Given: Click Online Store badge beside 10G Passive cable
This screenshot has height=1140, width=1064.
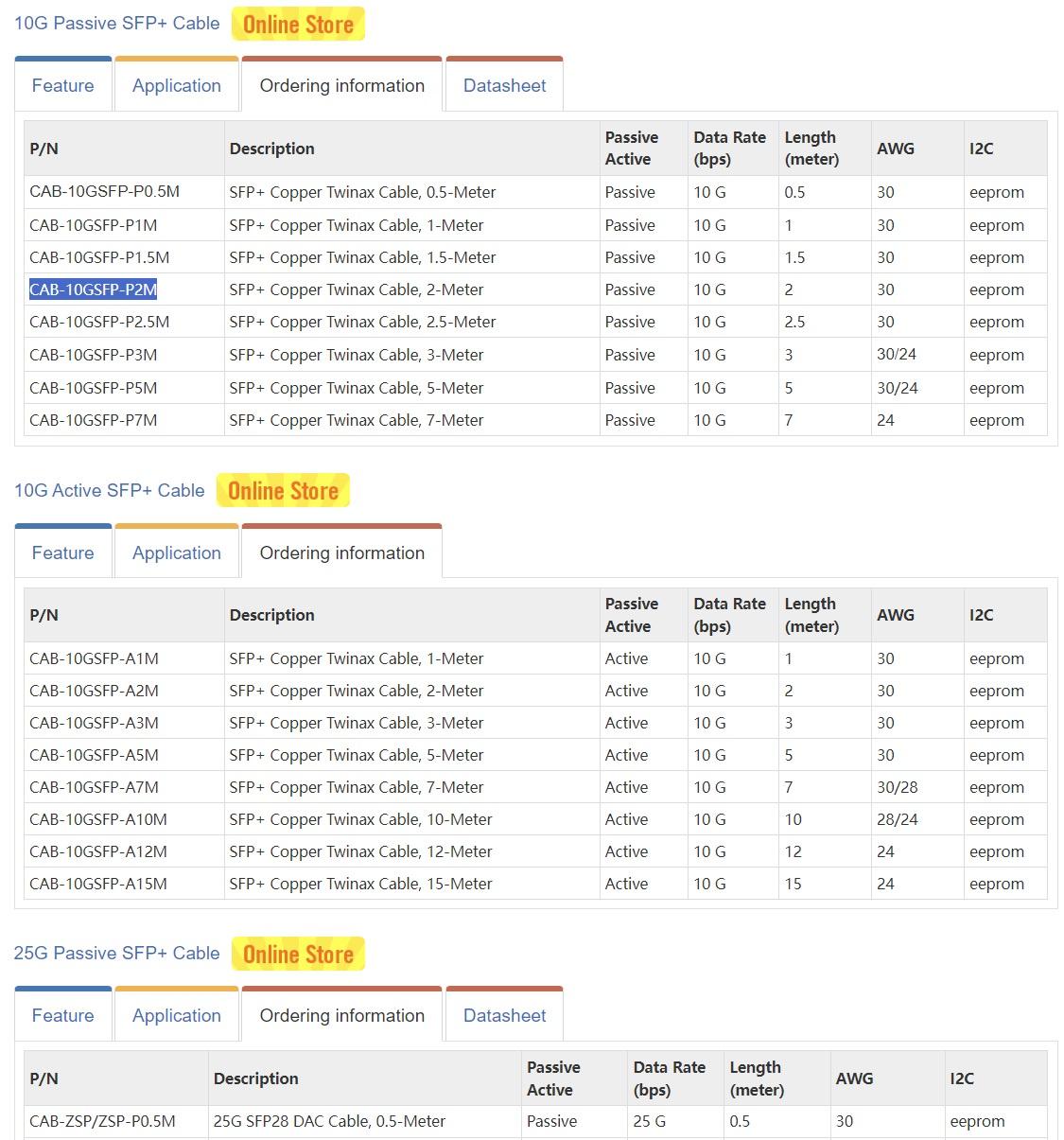Looking at the screenshot, I should [x=298, y=25].
